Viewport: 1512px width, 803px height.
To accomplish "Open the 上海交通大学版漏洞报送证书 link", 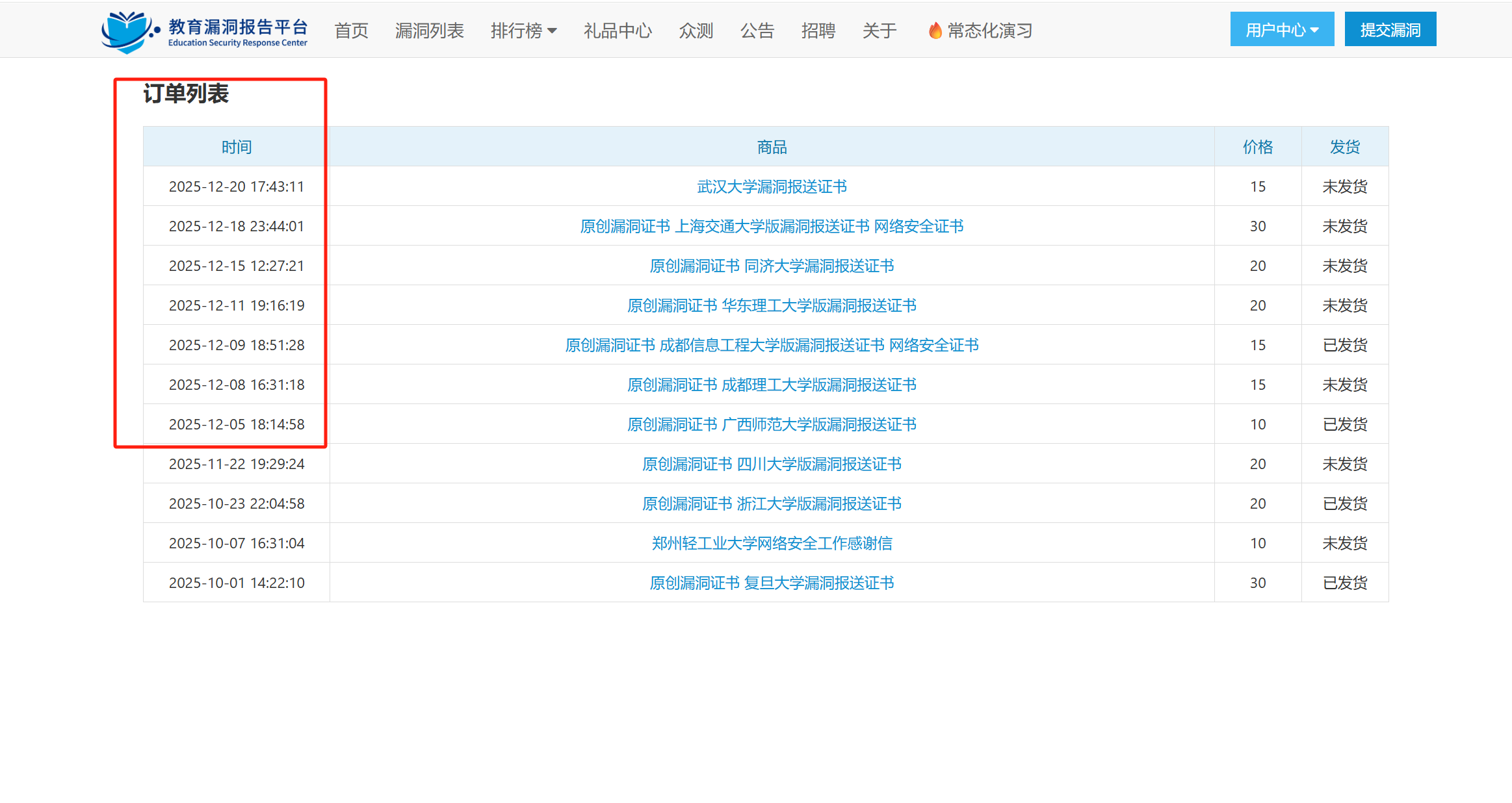I will tap(772, 227).
